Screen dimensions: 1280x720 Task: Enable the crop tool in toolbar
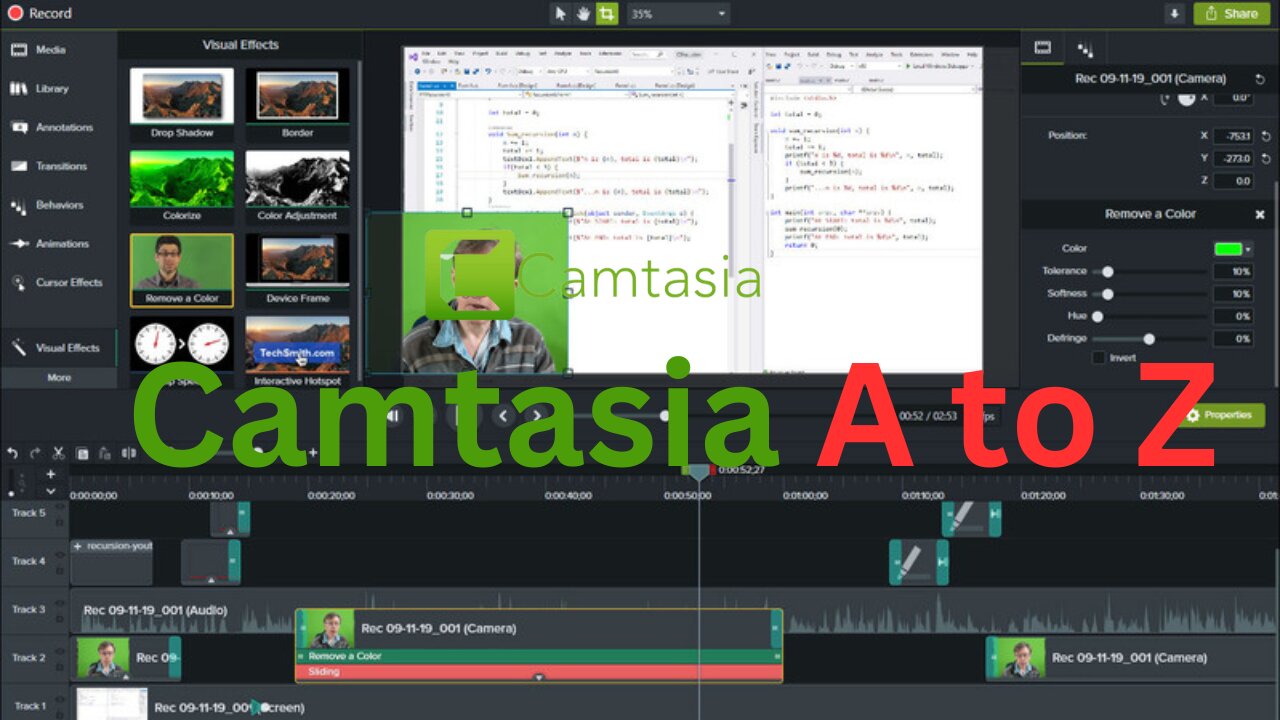[x=606, y=14]
